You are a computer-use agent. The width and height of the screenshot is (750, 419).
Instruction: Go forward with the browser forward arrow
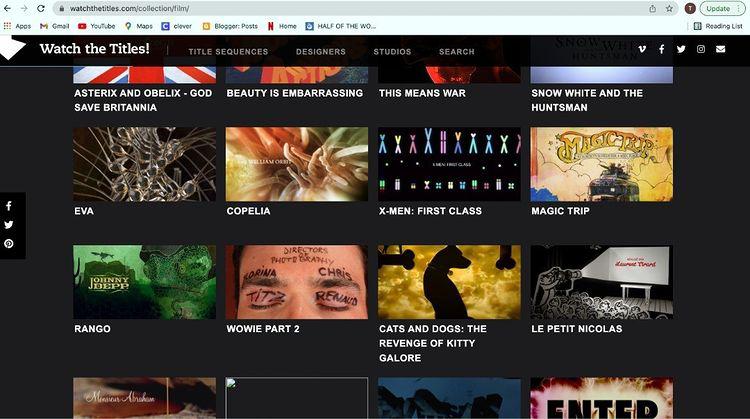[24, 9]
